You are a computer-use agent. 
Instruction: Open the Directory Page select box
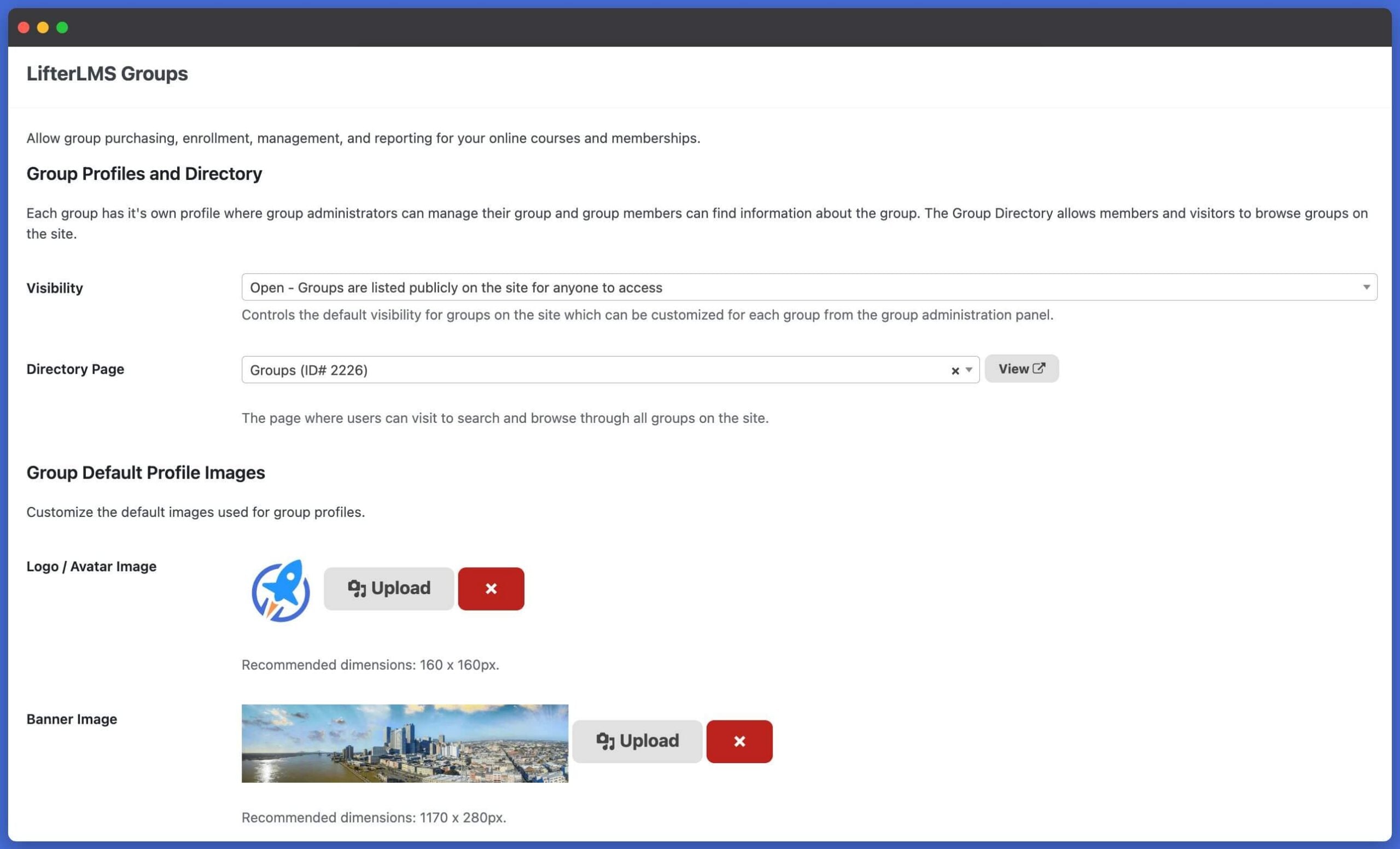pyautogui.click(x=610, y=369)
